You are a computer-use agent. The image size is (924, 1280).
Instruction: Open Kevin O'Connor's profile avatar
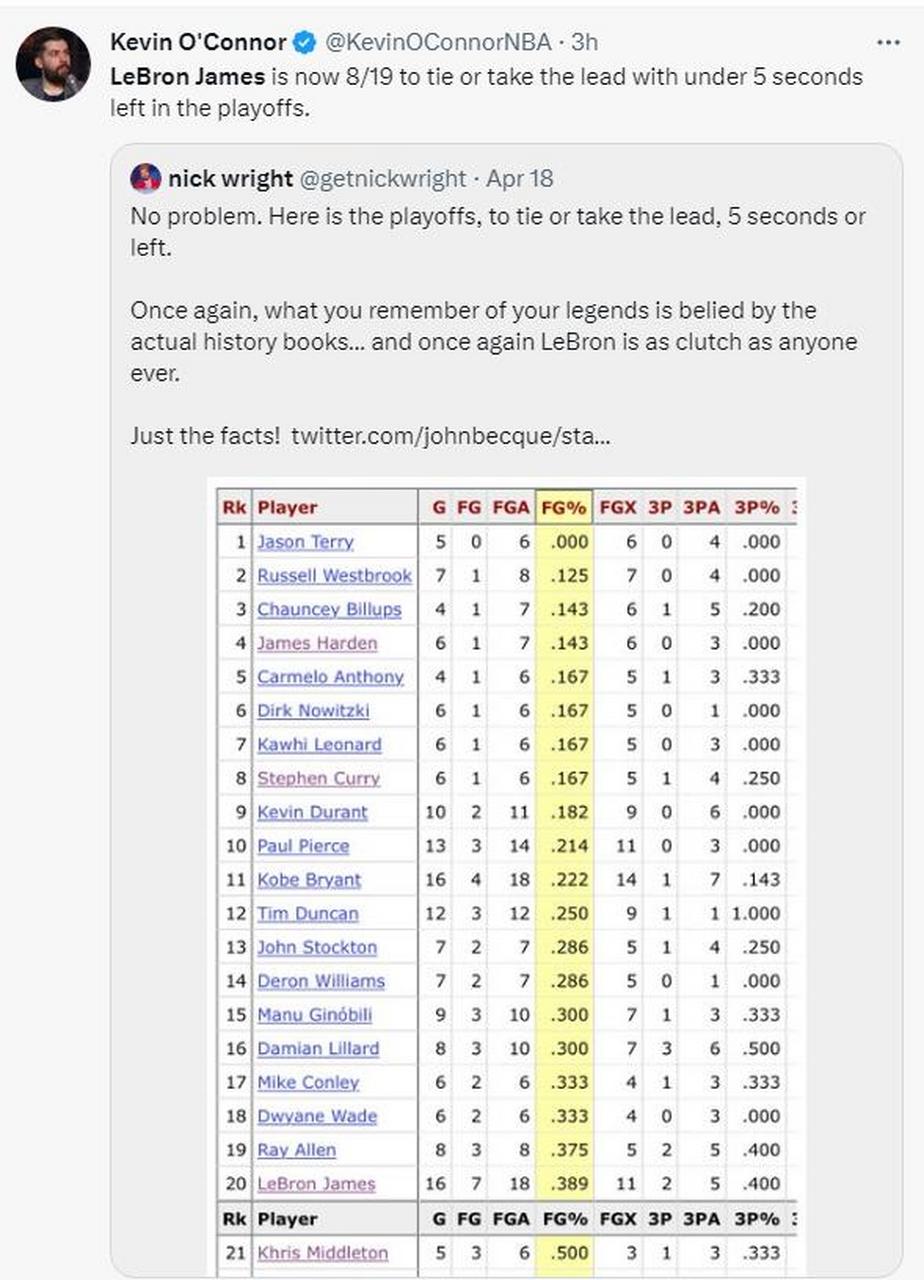tap(54, 64)
